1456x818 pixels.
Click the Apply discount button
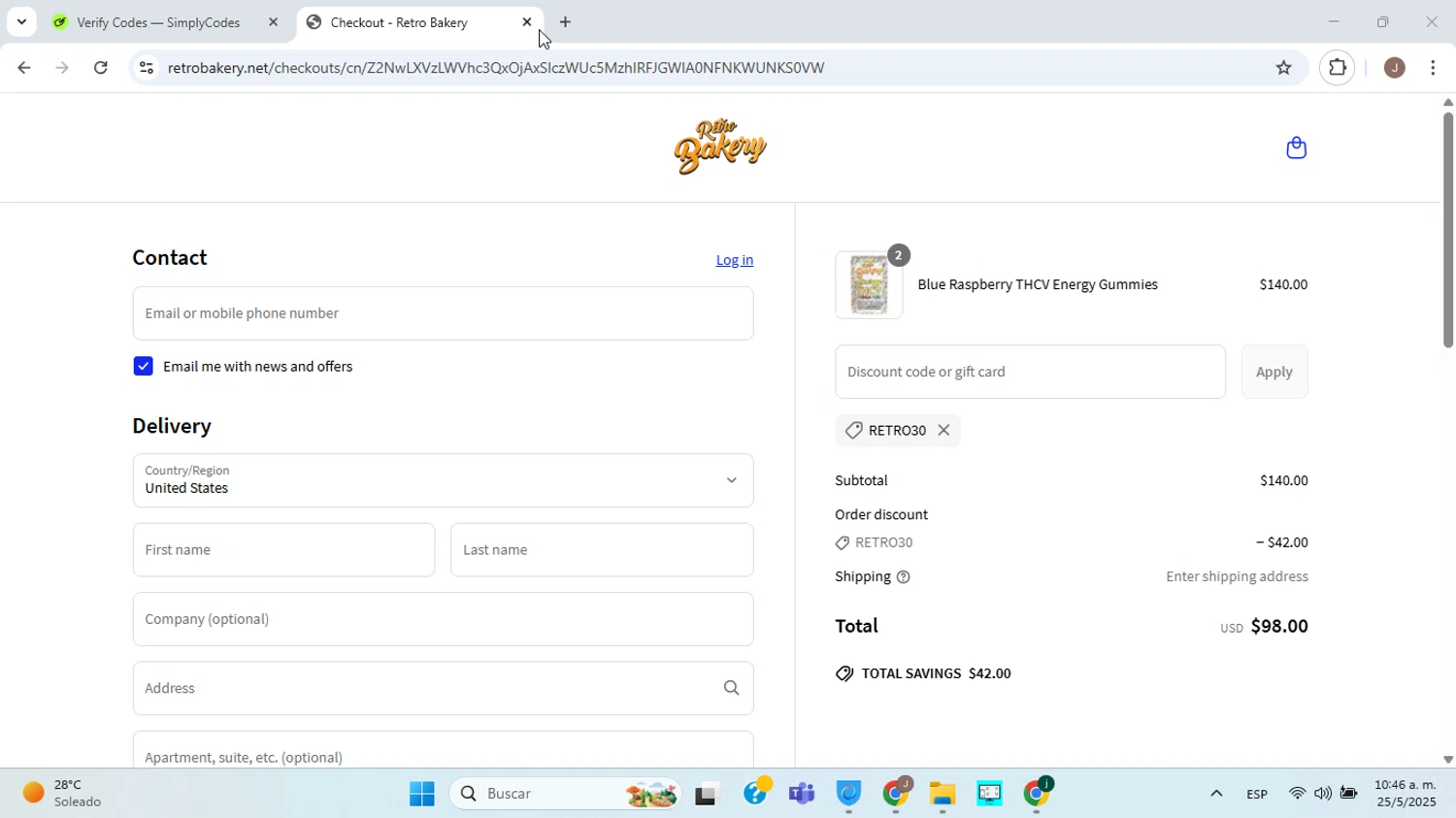click(1274, 372)
